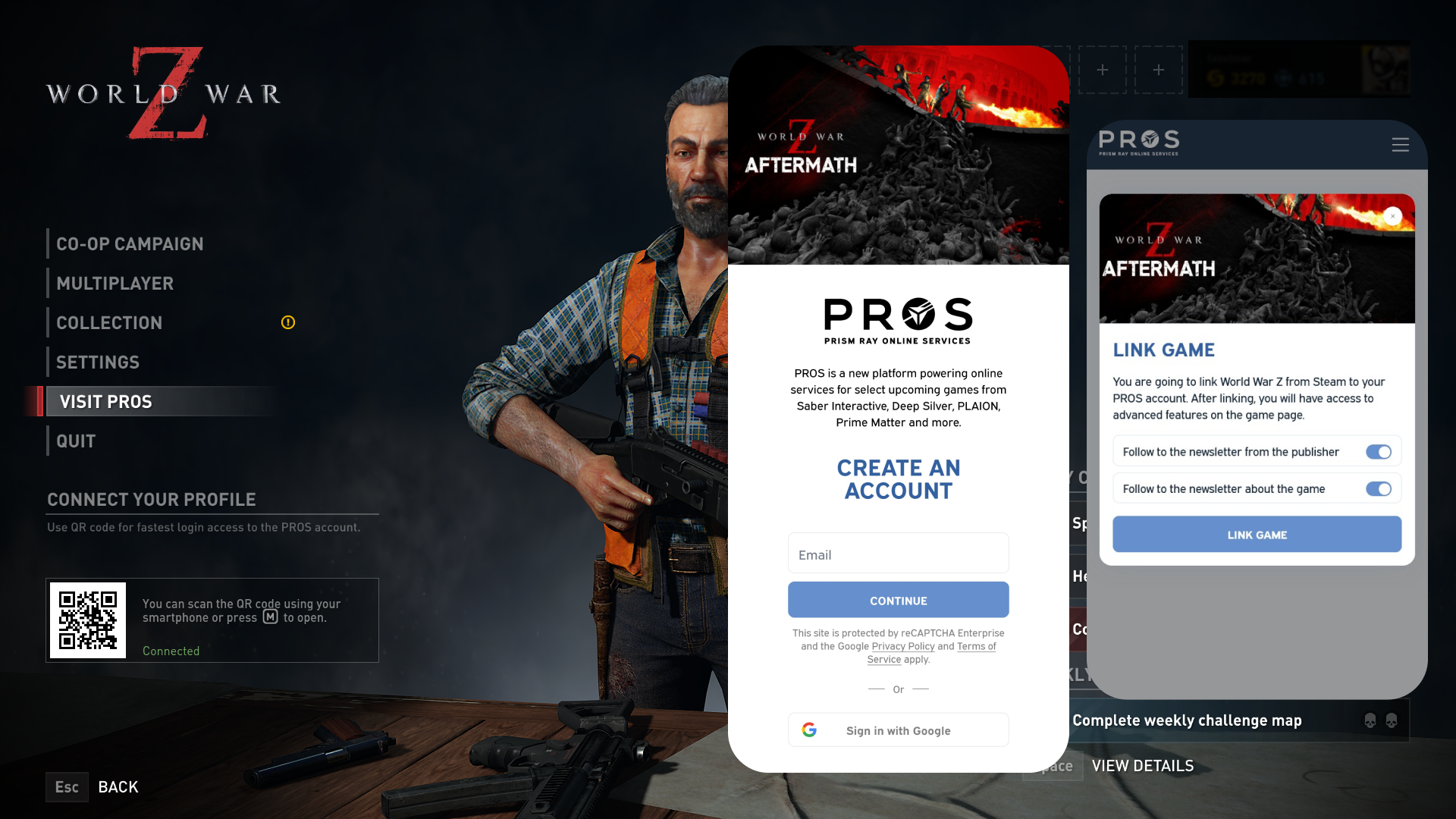Toggle Follow newsletter about the game switch

coord(1378,488)
